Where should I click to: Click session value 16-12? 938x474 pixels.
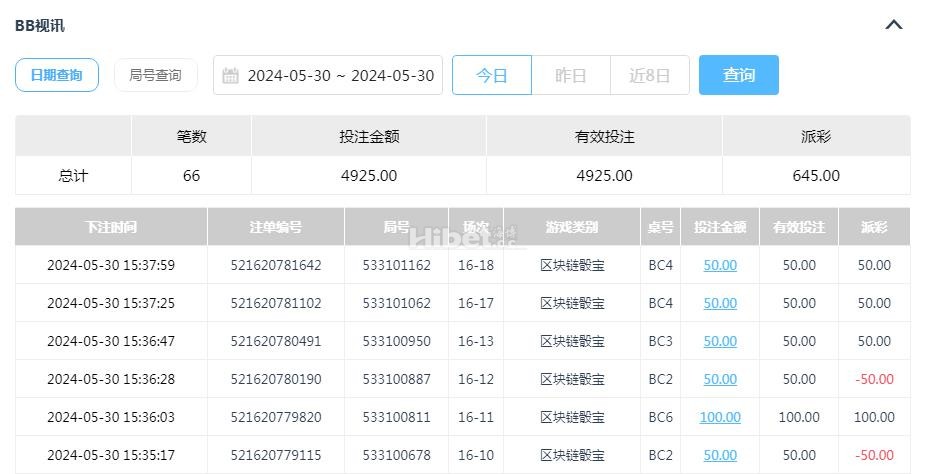[476, 379]
